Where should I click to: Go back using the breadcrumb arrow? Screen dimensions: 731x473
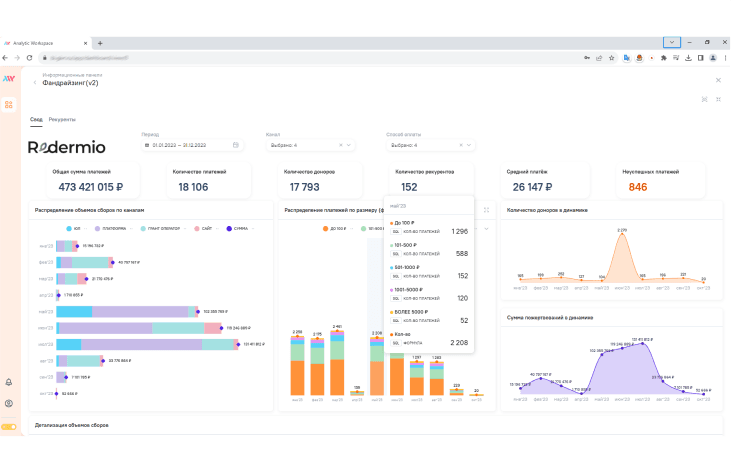35,82
